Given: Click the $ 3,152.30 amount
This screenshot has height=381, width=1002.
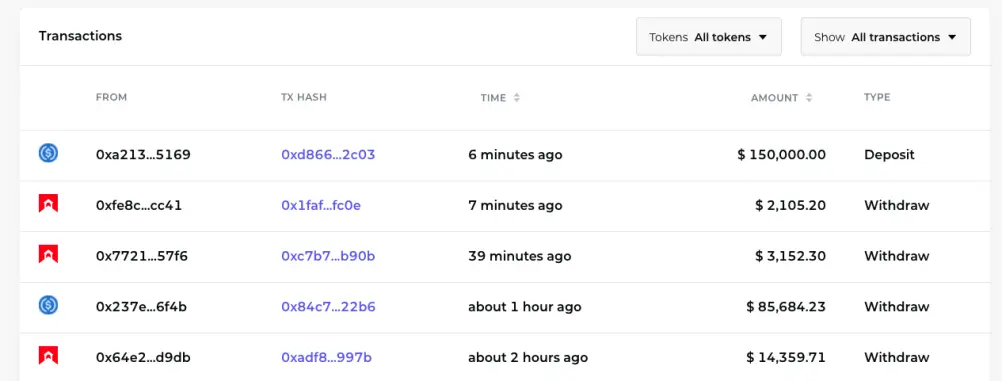Looking at the screenshot, I should 790,256.
